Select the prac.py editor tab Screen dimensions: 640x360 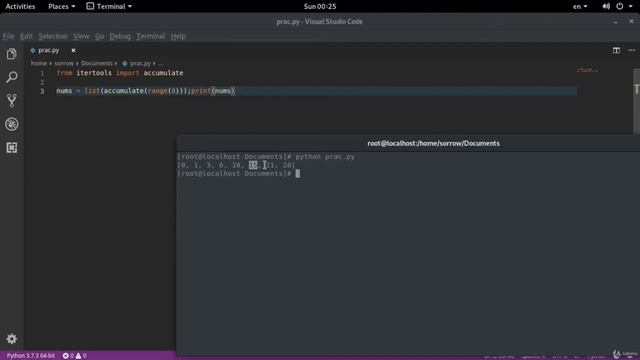point(49,50)
